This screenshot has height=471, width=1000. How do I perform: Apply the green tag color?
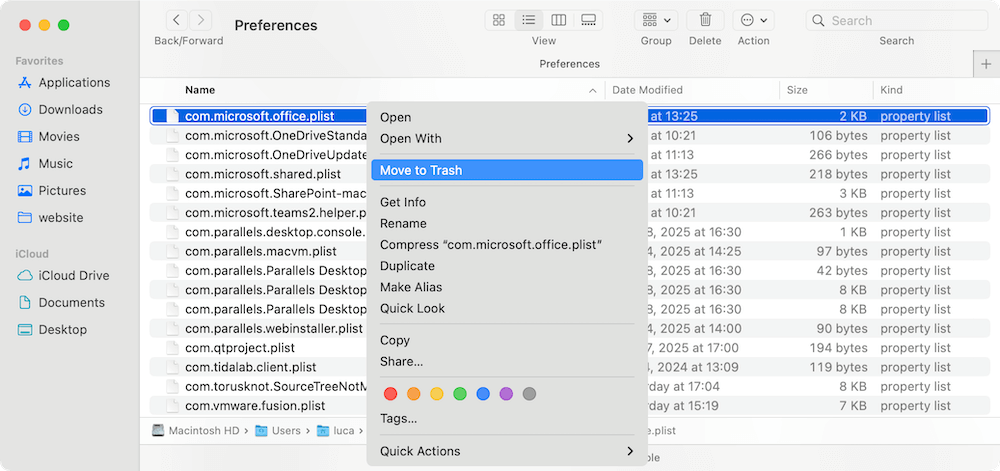pos(460,394)
